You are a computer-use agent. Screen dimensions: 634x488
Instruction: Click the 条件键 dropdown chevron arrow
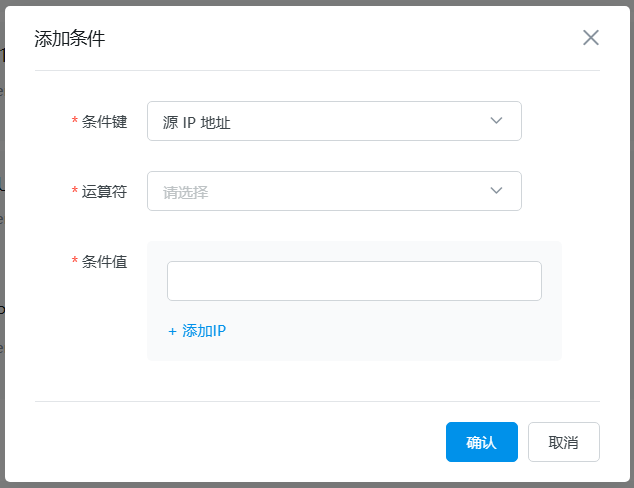496,121
